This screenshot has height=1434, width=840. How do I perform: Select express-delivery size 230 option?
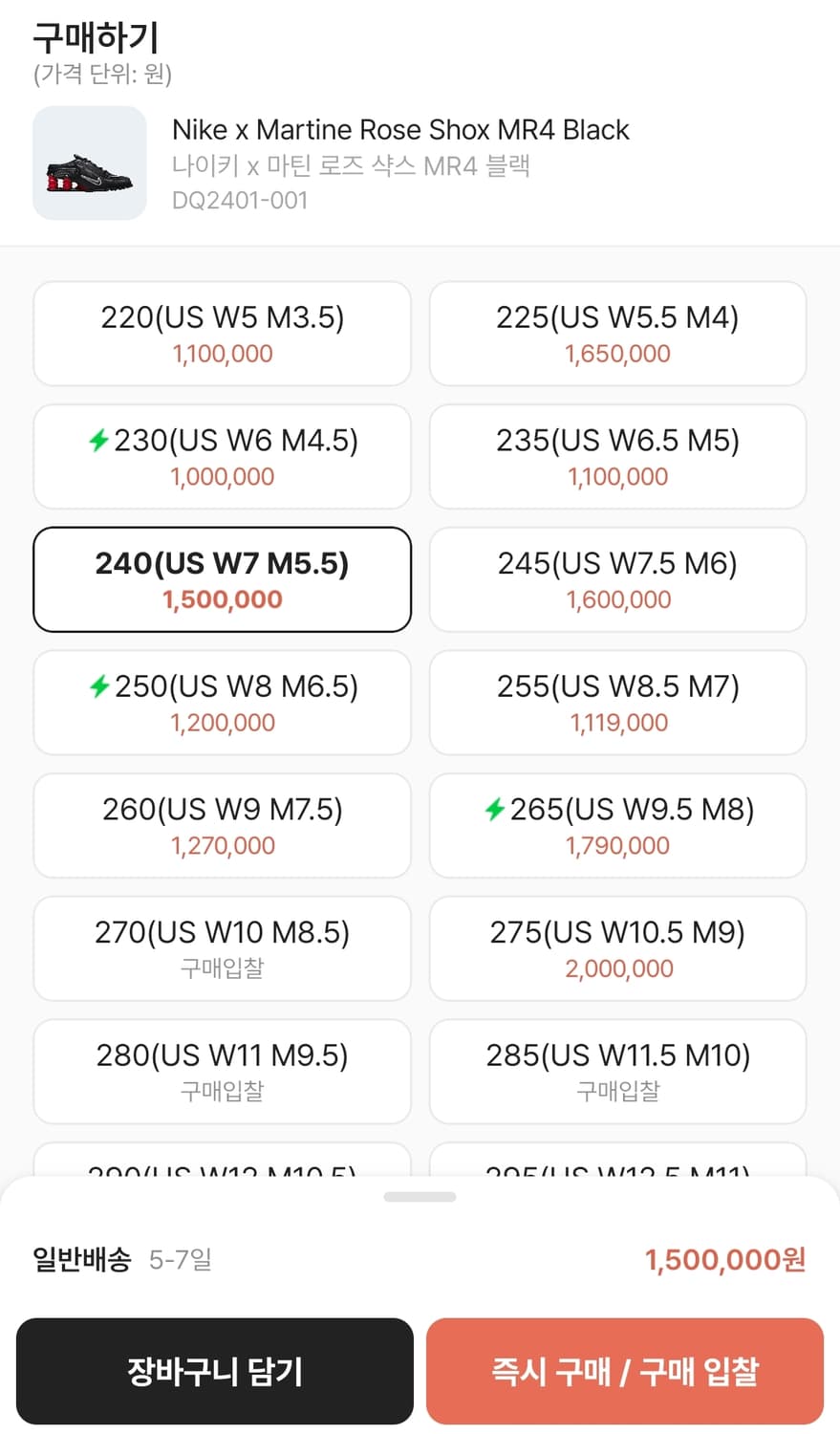click(x=222, y=457)
